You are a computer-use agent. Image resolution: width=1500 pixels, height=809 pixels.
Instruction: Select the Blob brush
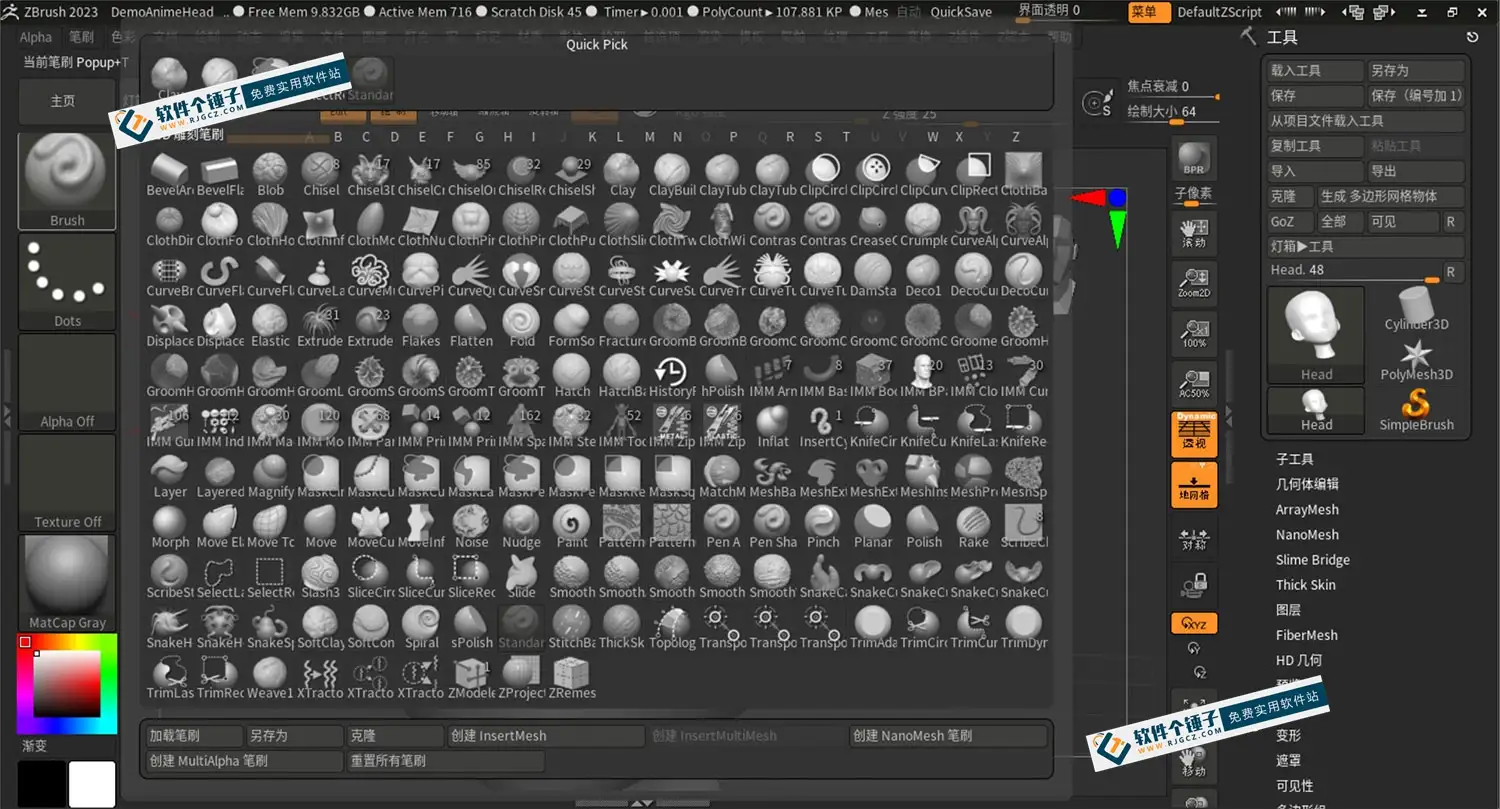(x=270, y=175)
